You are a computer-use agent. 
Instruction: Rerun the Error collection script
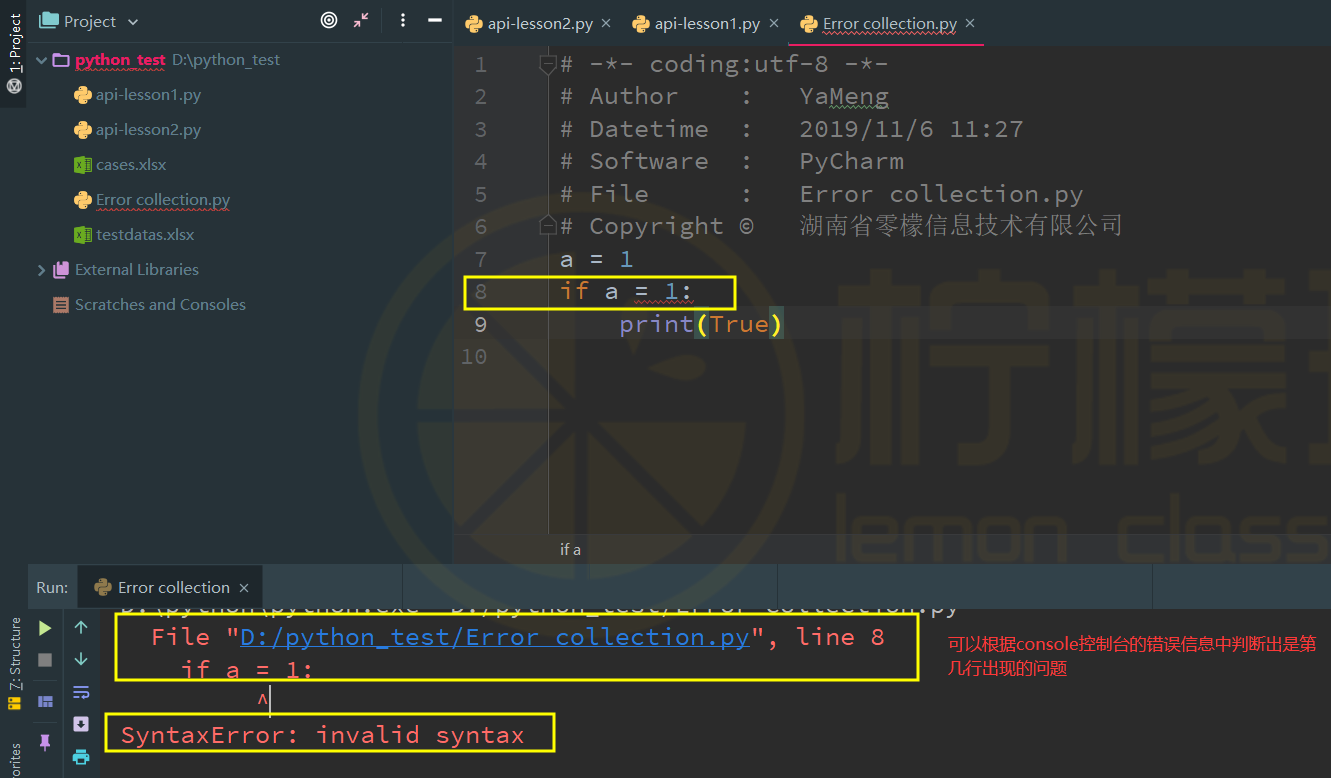click(45, 628)
